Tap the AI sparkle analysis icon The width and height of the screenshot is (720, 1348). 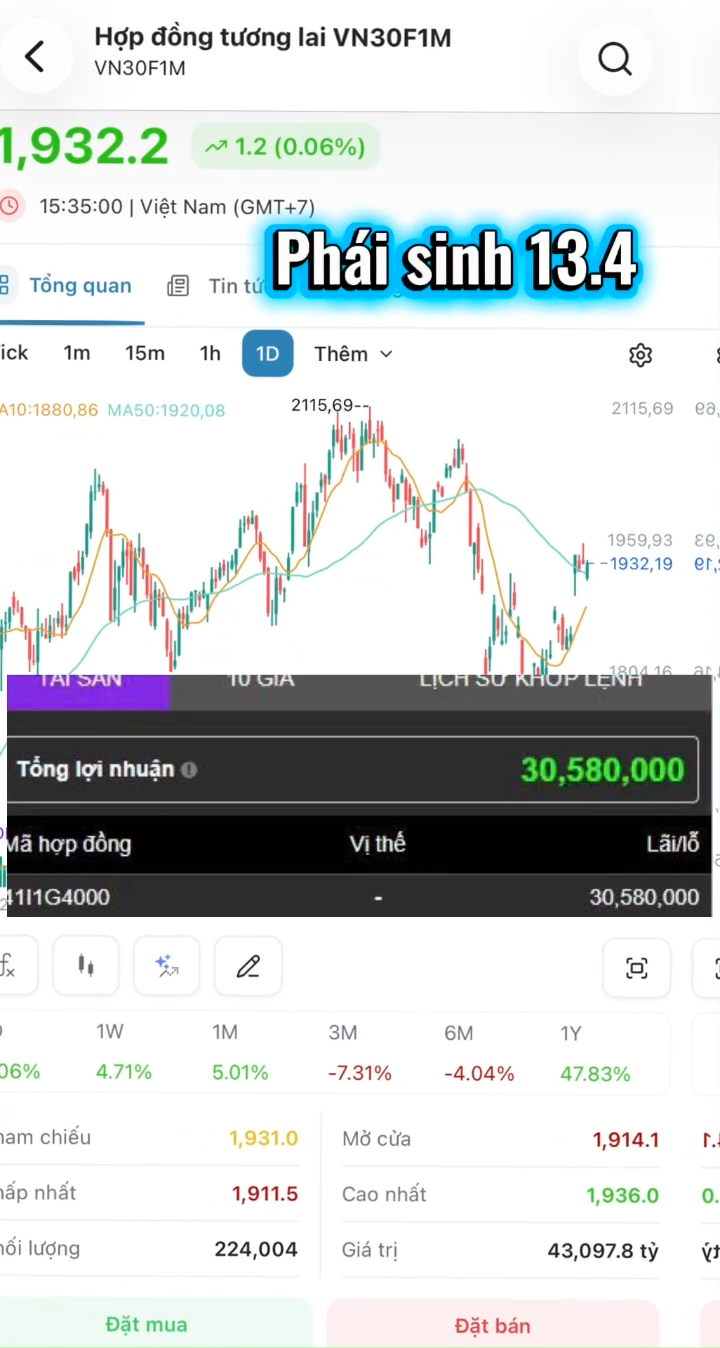[167, 966]
